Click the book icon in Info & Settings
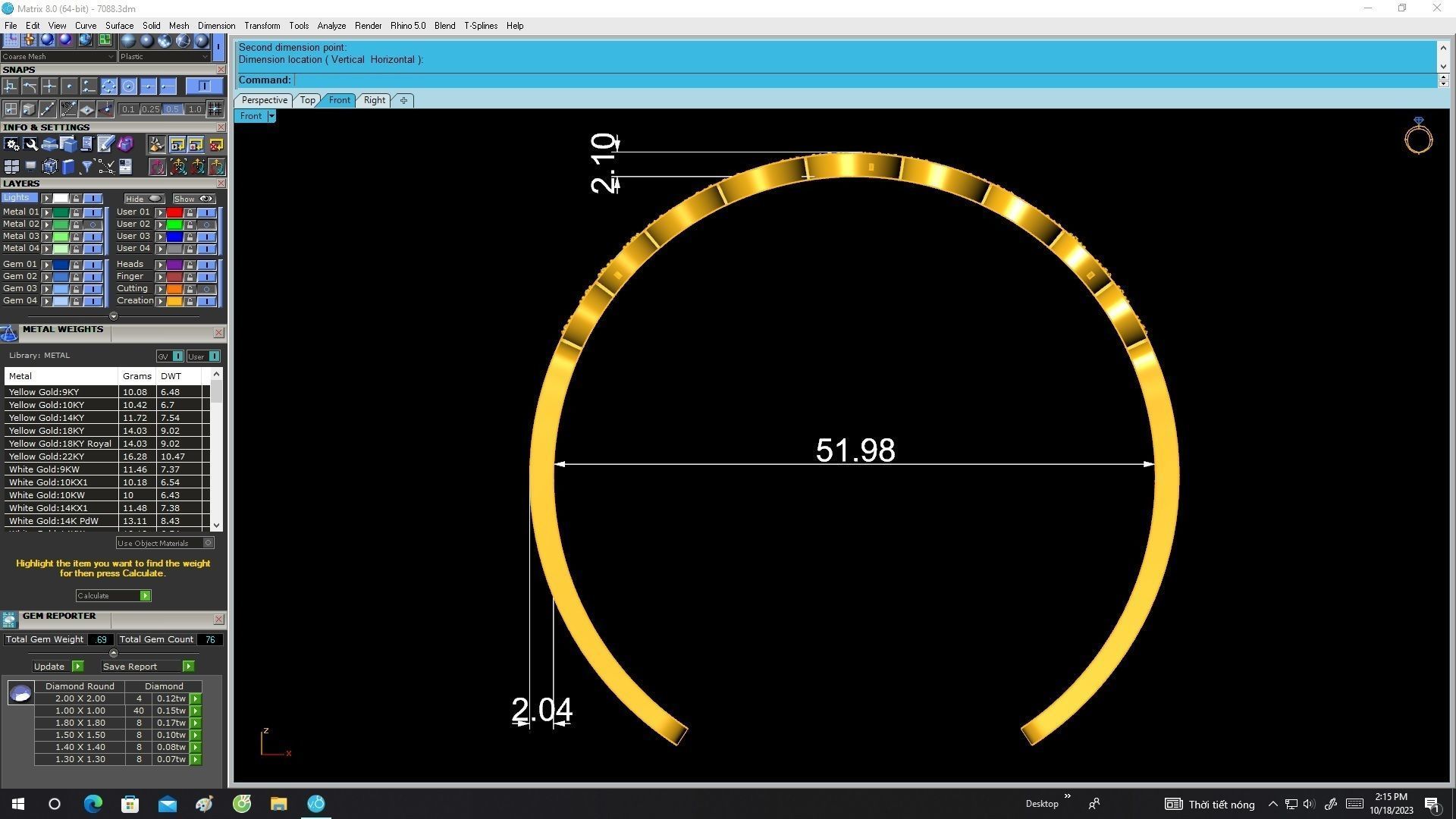This screenshot has width=1456, height=819. (68, 167)
